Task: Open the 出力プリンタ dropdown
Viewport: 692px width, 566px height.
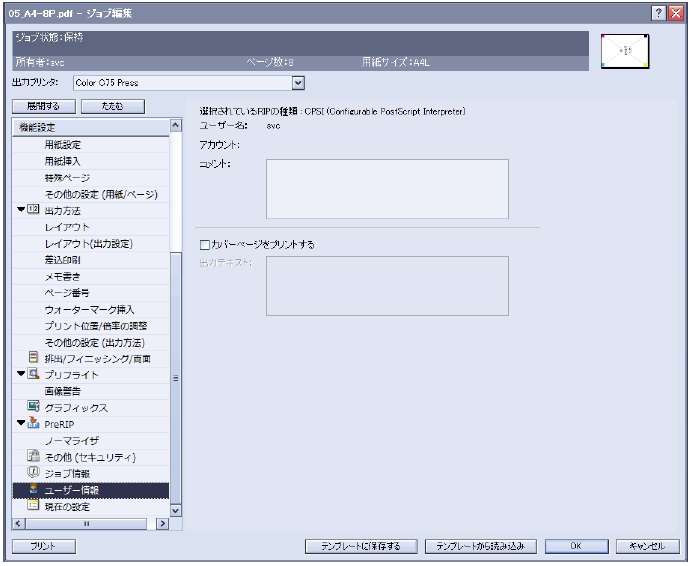Action: click(297, 82)
